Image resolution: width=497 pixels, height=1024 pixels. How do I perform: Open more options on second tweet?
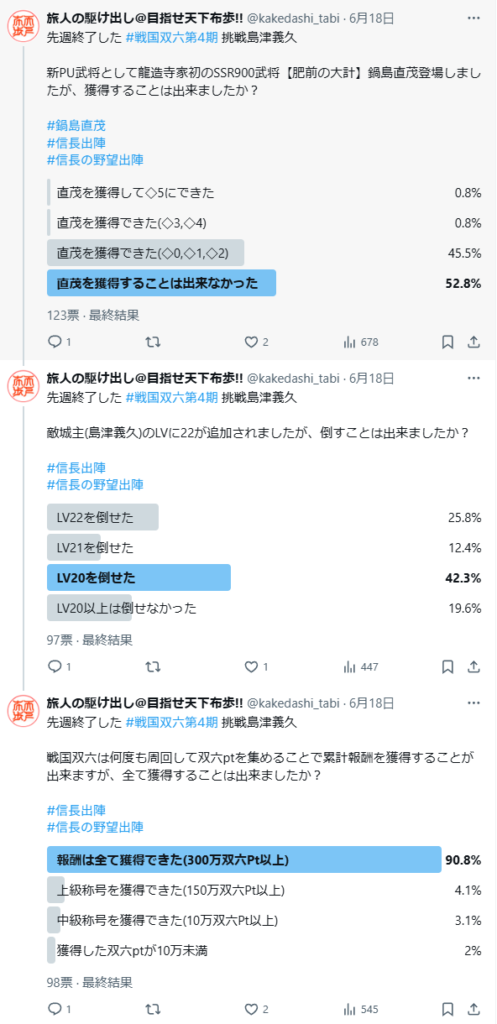tap(474, 377)
